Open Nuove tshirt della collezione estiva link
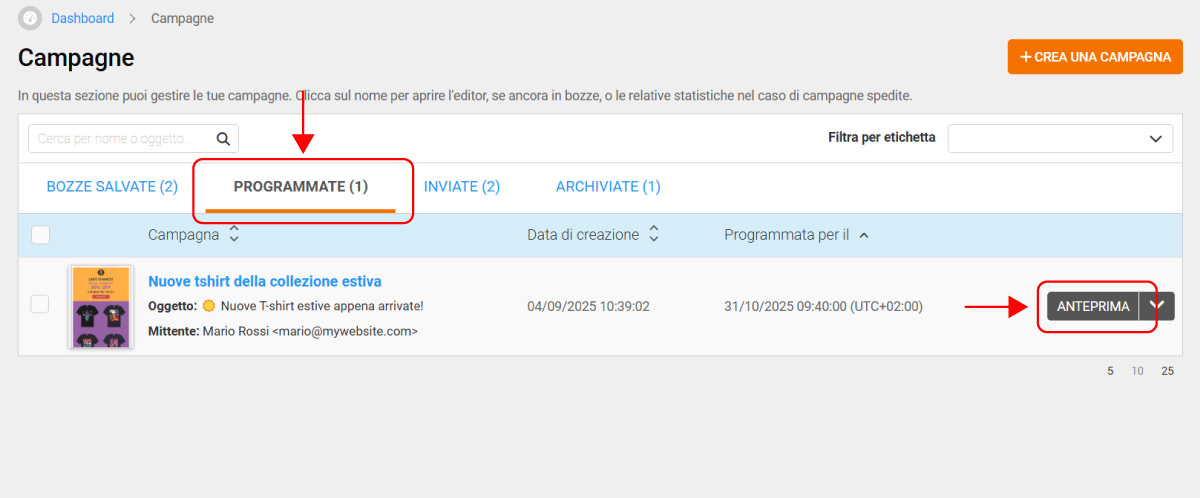This screenshot has height=498, width=1200. (265, 282)
